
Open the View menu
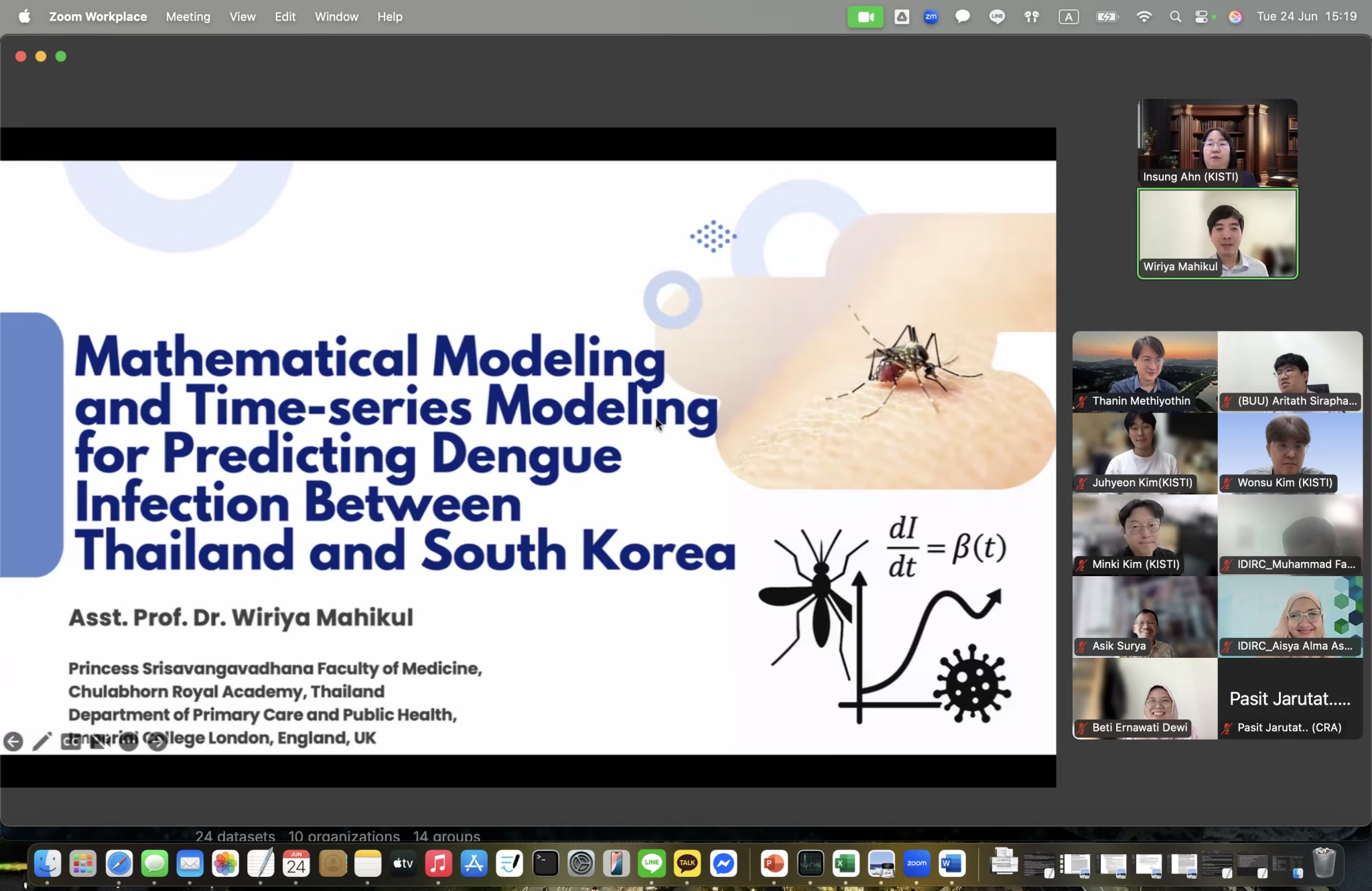point(243,17)
